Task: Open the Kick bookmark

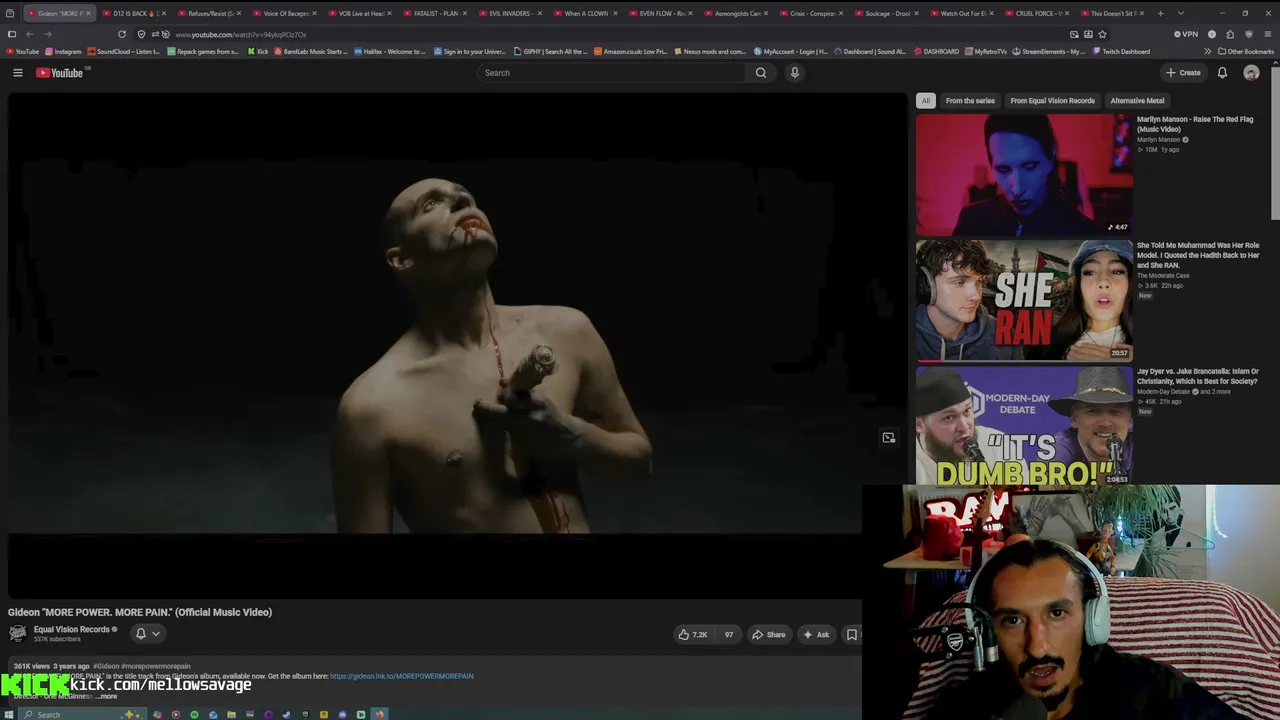Action: pyautogui.click(x=258, y=51)
